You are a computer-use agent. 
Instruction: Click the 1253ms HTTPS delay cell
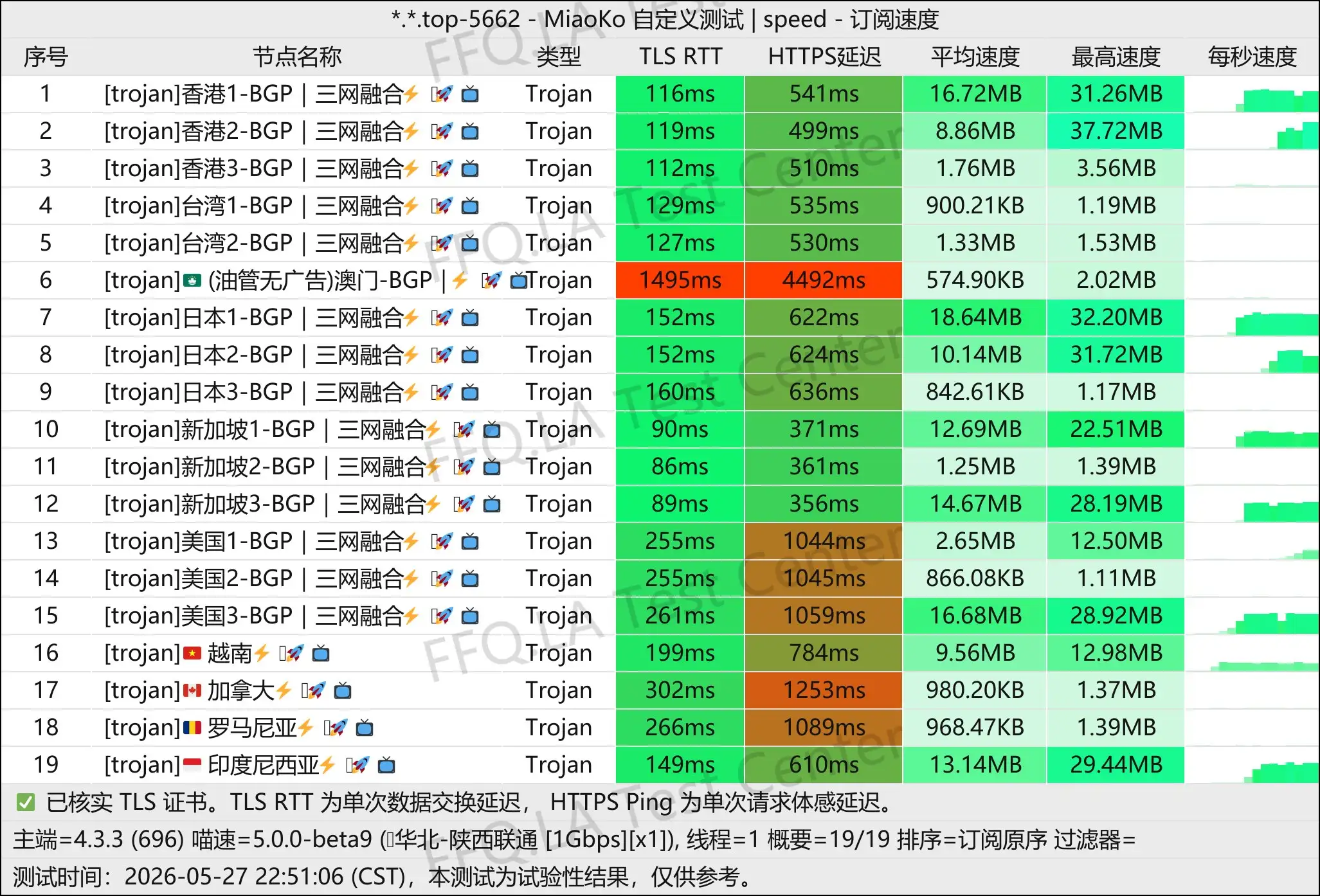[824, 690]
